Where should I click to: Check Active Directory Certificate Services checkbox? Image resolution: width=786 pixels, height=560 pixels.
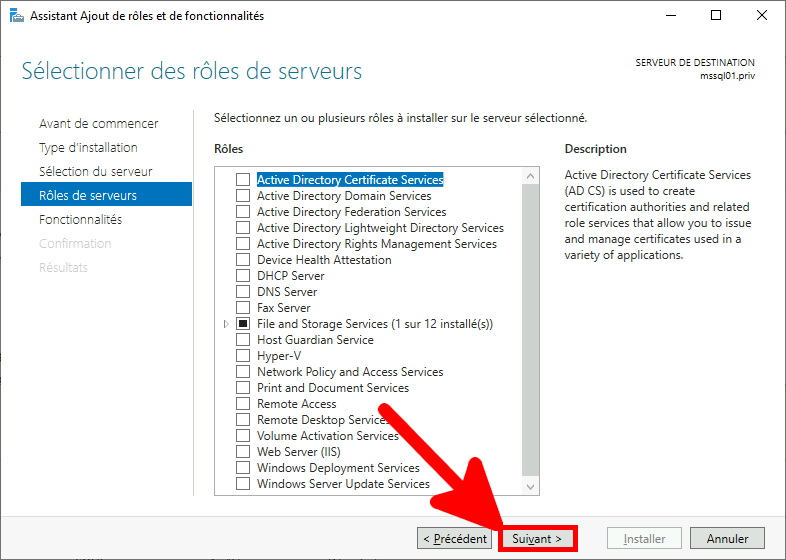[x=243, y=179]
